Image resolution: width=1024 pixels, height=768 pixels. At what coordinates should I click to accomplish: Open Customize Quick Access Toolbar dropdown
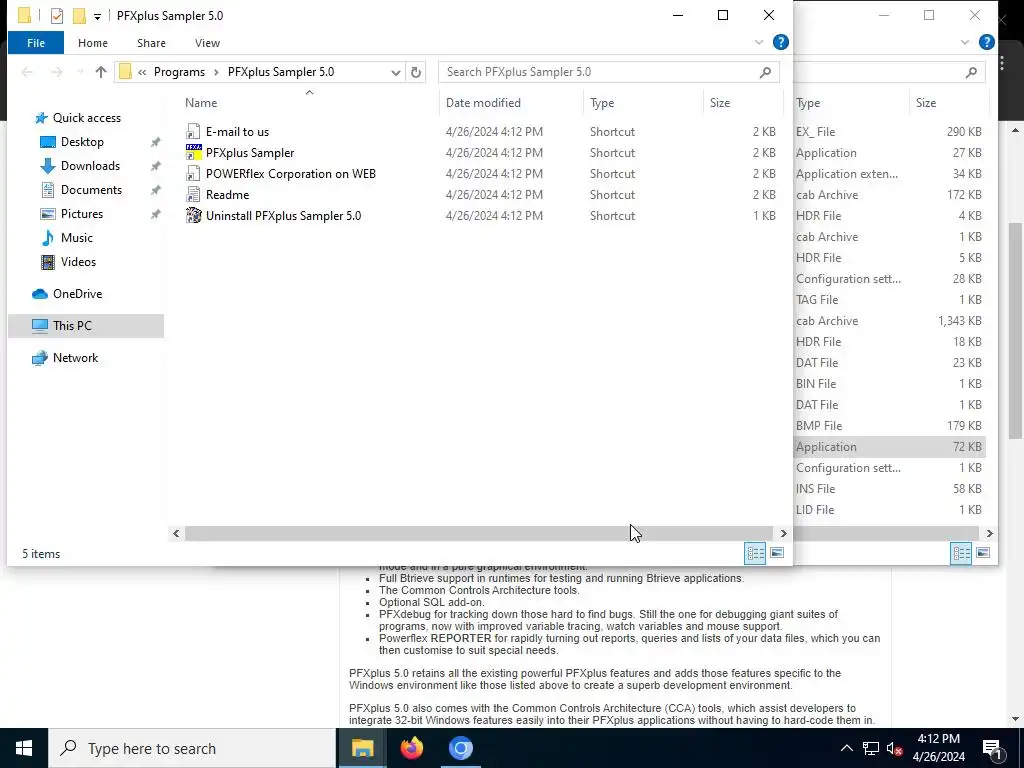(x=97, y=16)
